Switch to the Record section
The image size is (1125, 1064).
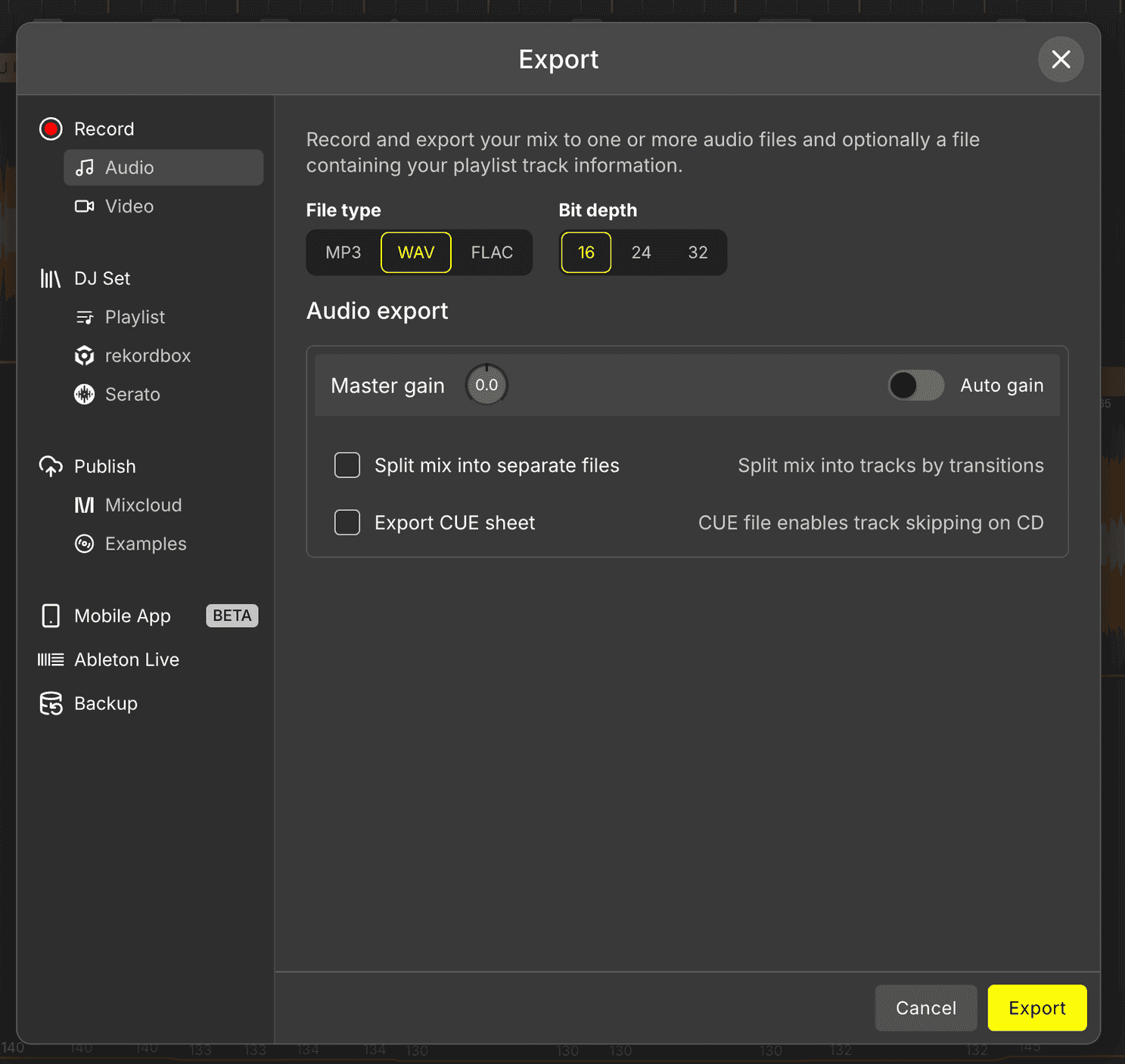click(x=104, y=129)
